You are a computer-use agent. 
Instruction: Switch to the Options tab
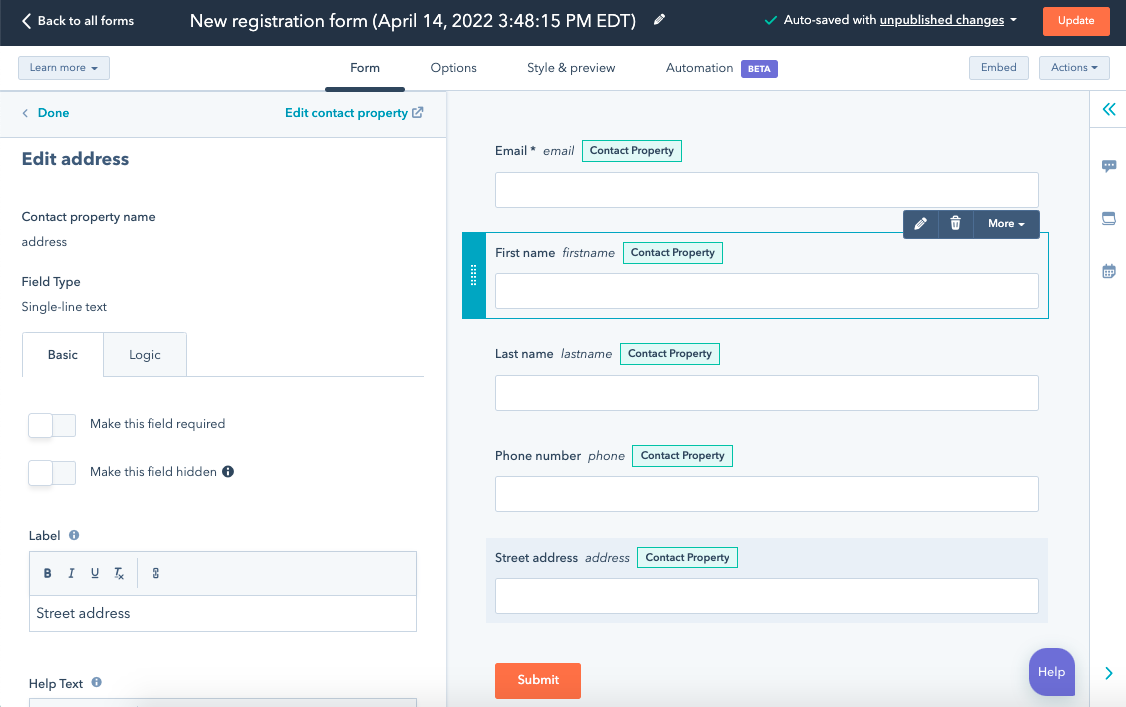453,68
